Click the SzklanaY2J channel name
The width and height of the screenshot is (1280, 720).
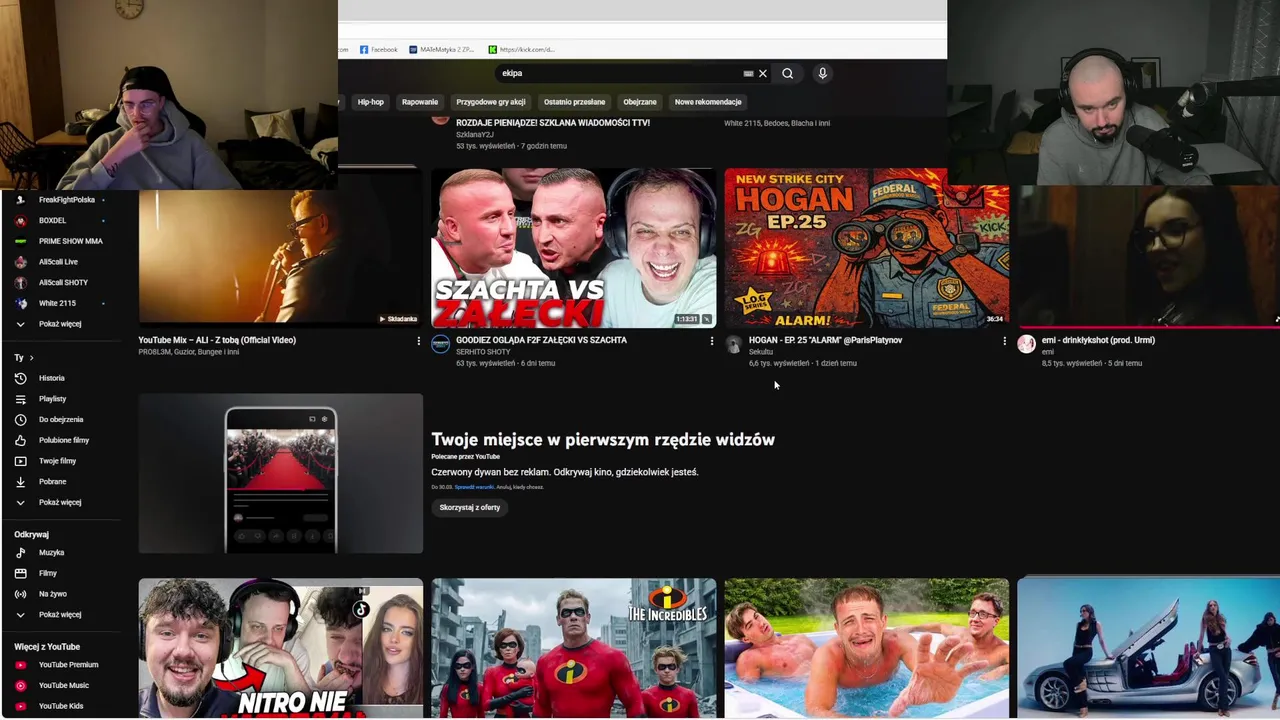(475, 134)
